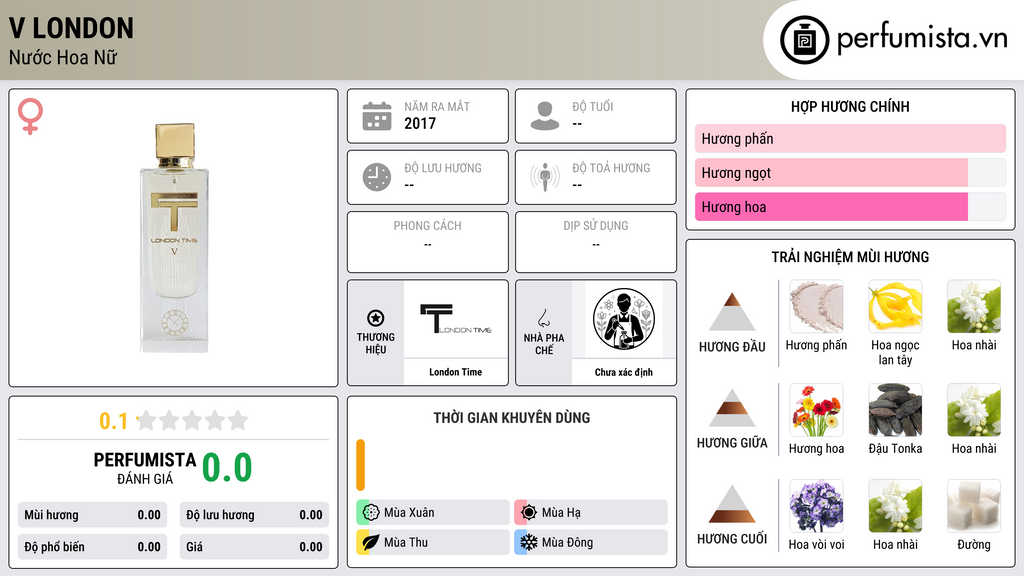
Task: Click the Hợp hương chính heading
Action: tap(850, 106)
